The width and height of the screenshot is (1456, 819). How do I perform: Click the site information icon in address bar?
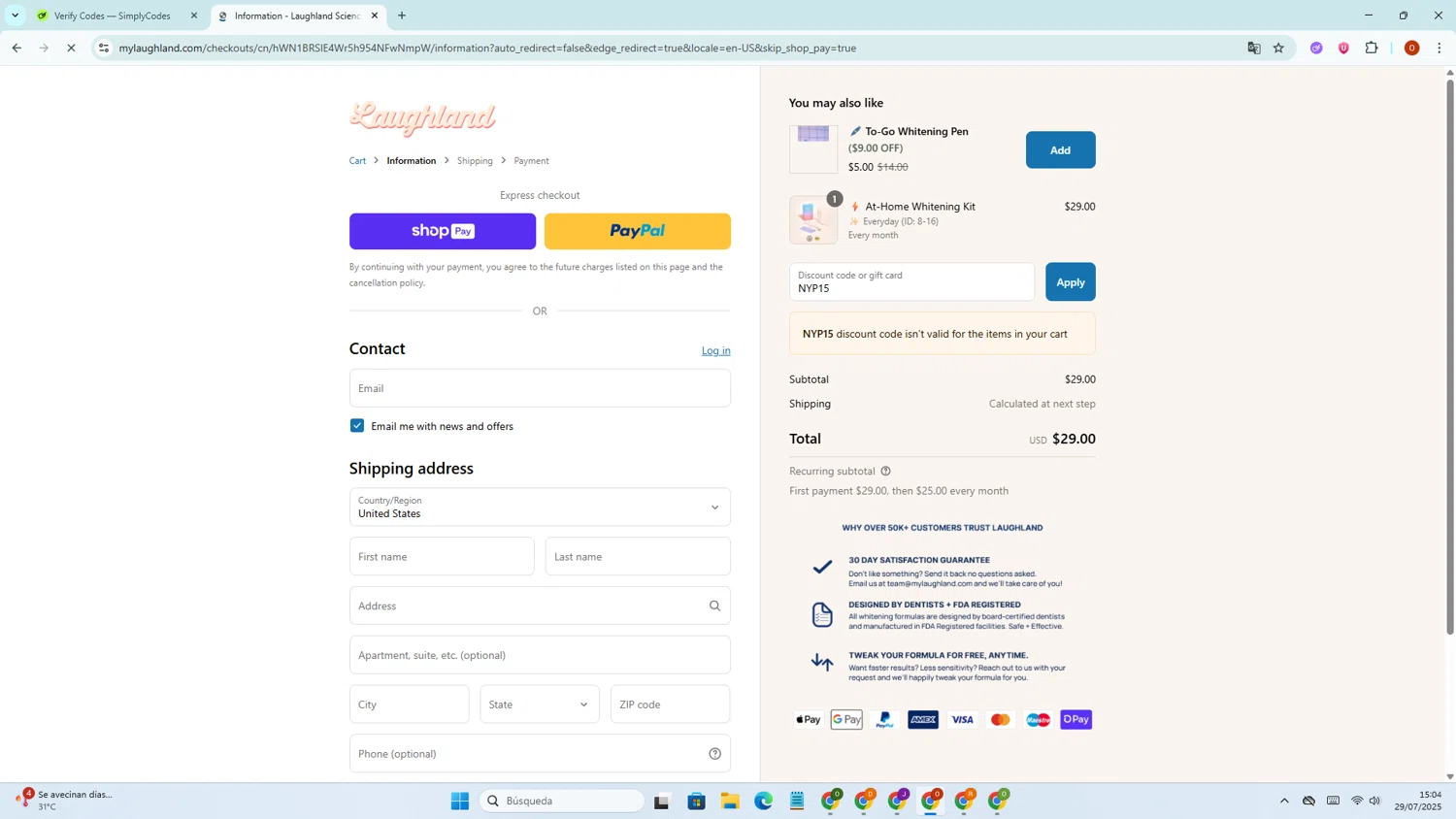(104, 48)
